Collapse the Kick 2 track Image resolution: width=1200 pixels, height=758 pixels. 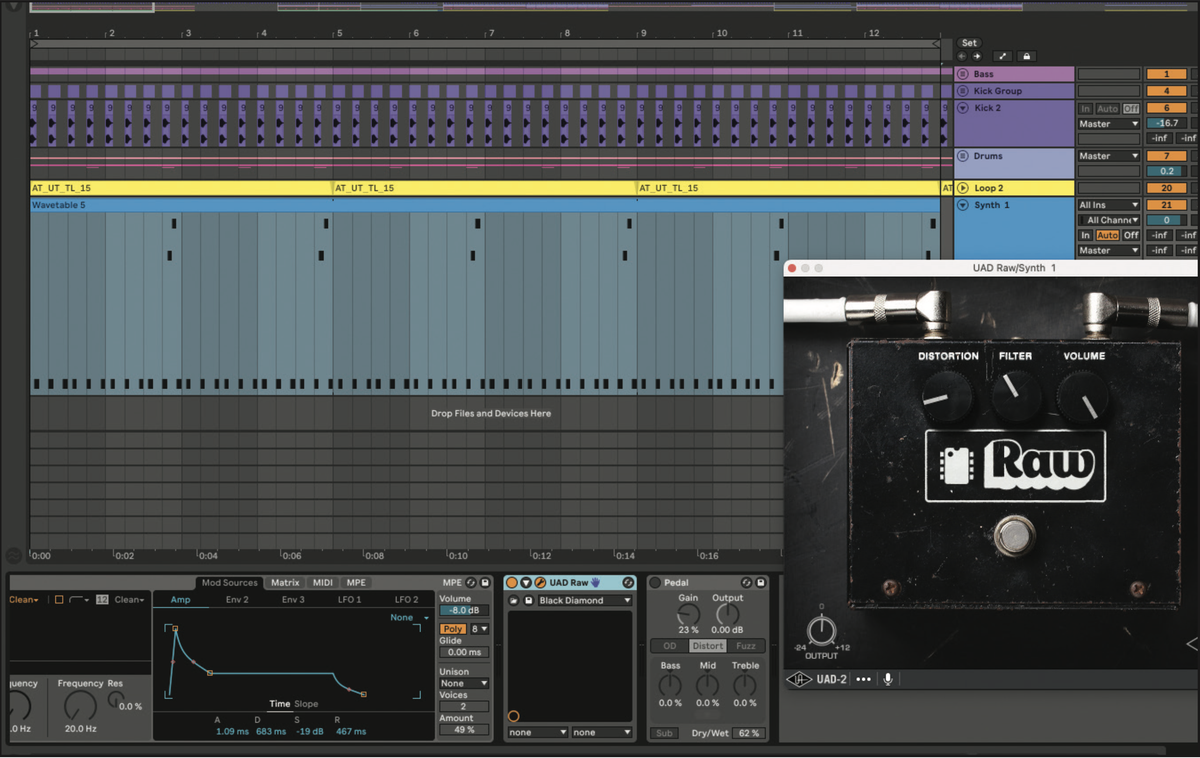pyautogui.click(x=963, y=108)
